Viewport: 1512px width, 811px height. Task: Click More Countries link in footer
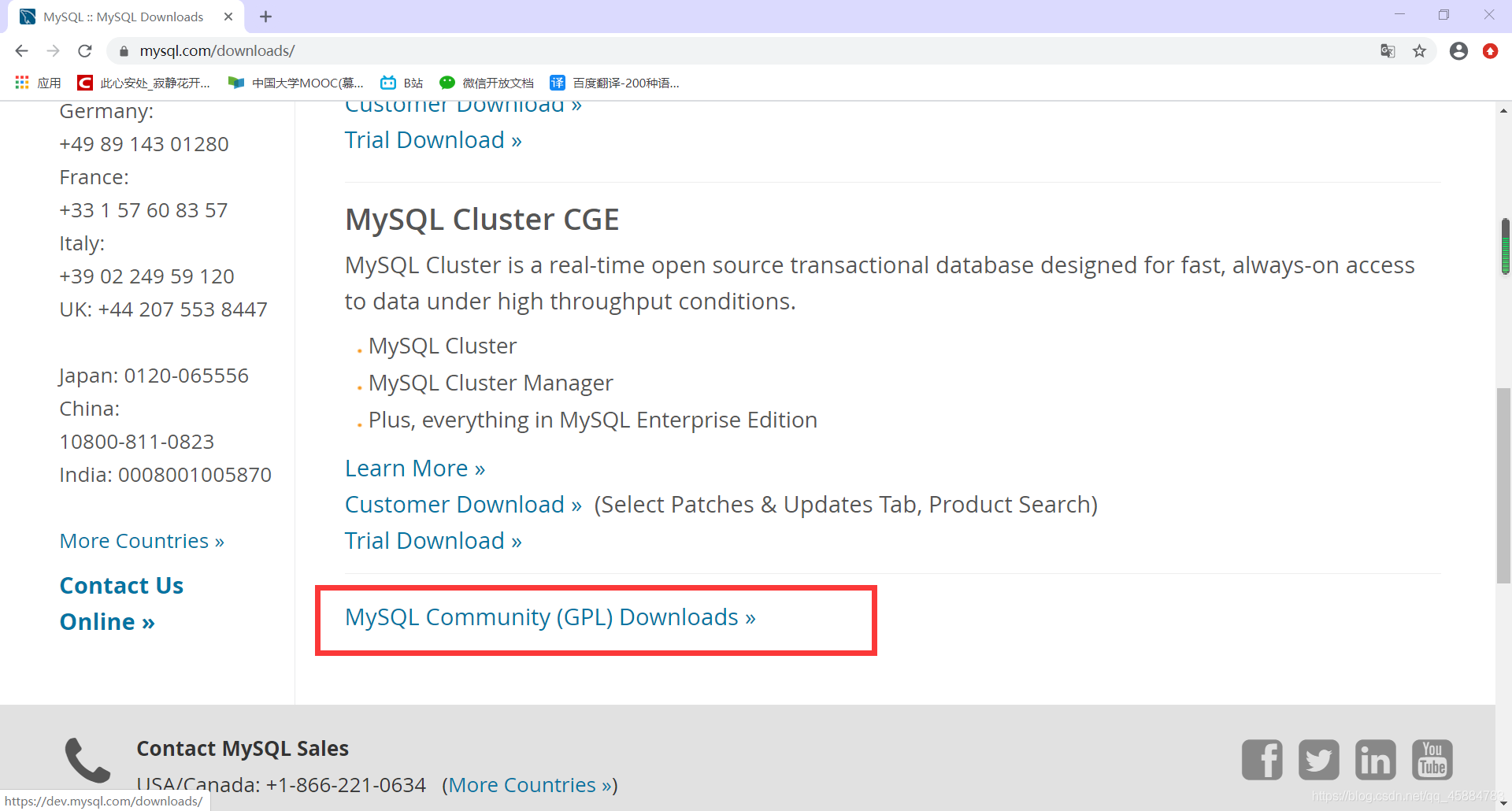point(530,785)
